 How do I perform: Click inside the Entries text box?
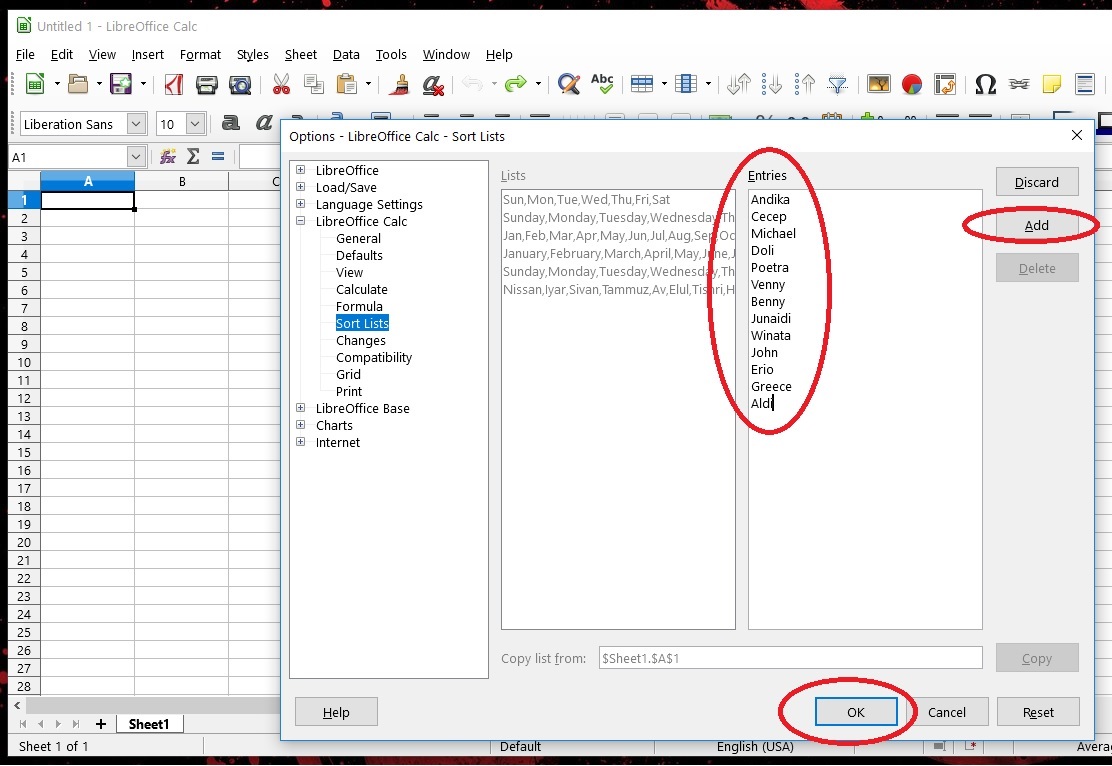tap(865, 409)
